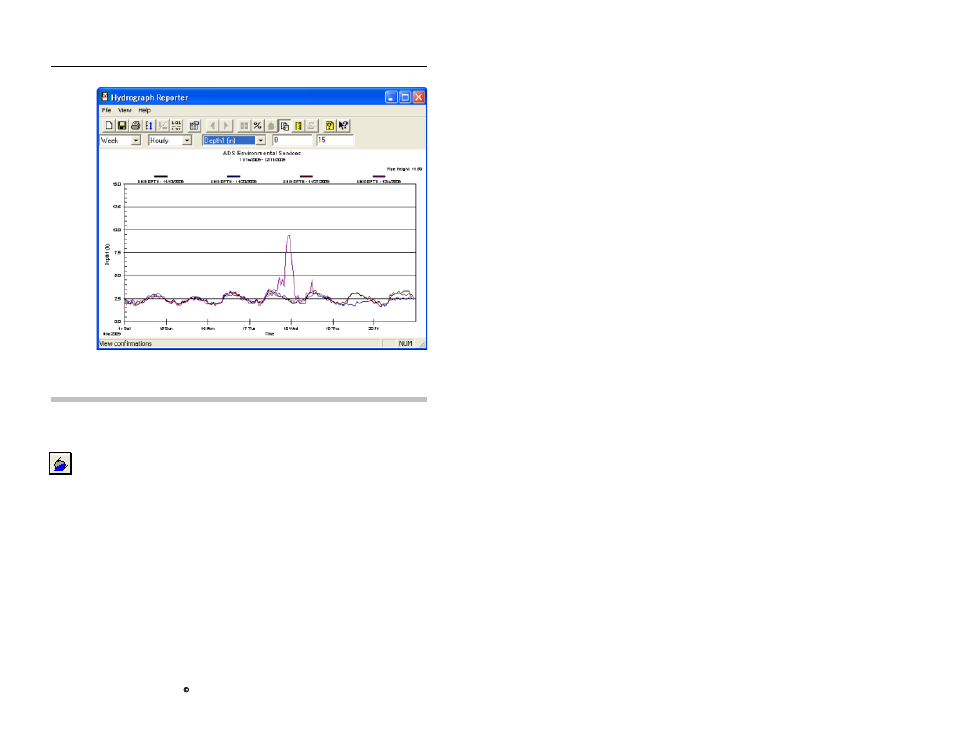Click the NUM status bar indicator

click(405, 344)
